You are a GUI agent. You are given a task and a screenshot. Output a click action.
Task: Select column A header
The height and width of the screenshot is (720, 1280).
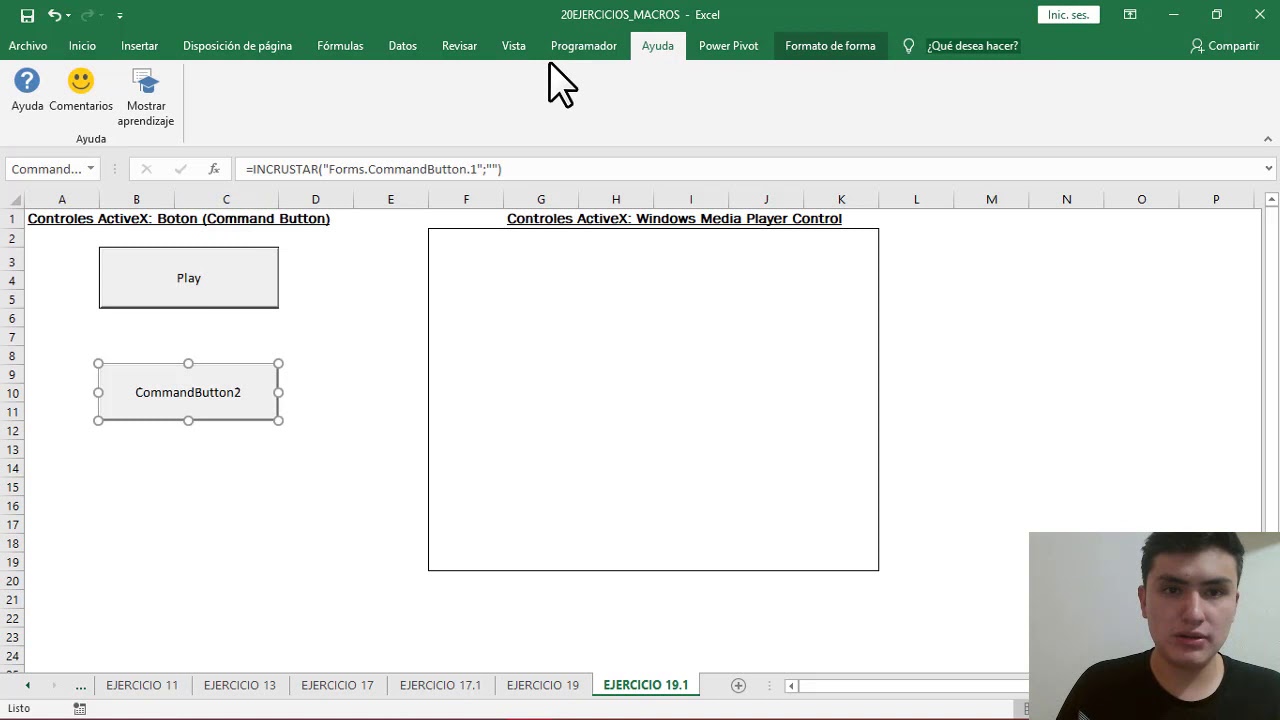(x=62, y=200)
